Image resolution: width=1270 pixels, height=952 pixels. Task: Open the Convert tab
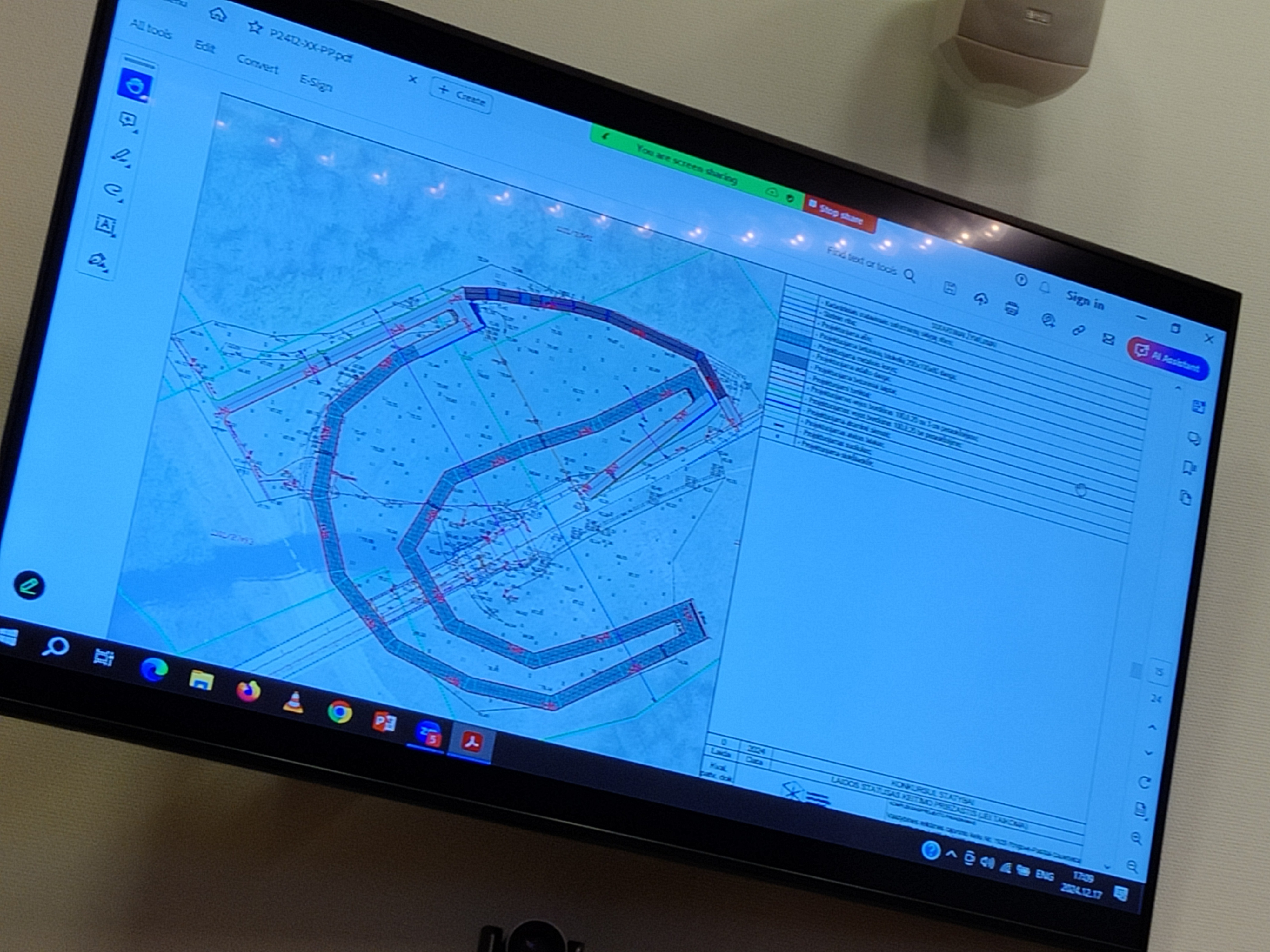[x=258, y=64]
